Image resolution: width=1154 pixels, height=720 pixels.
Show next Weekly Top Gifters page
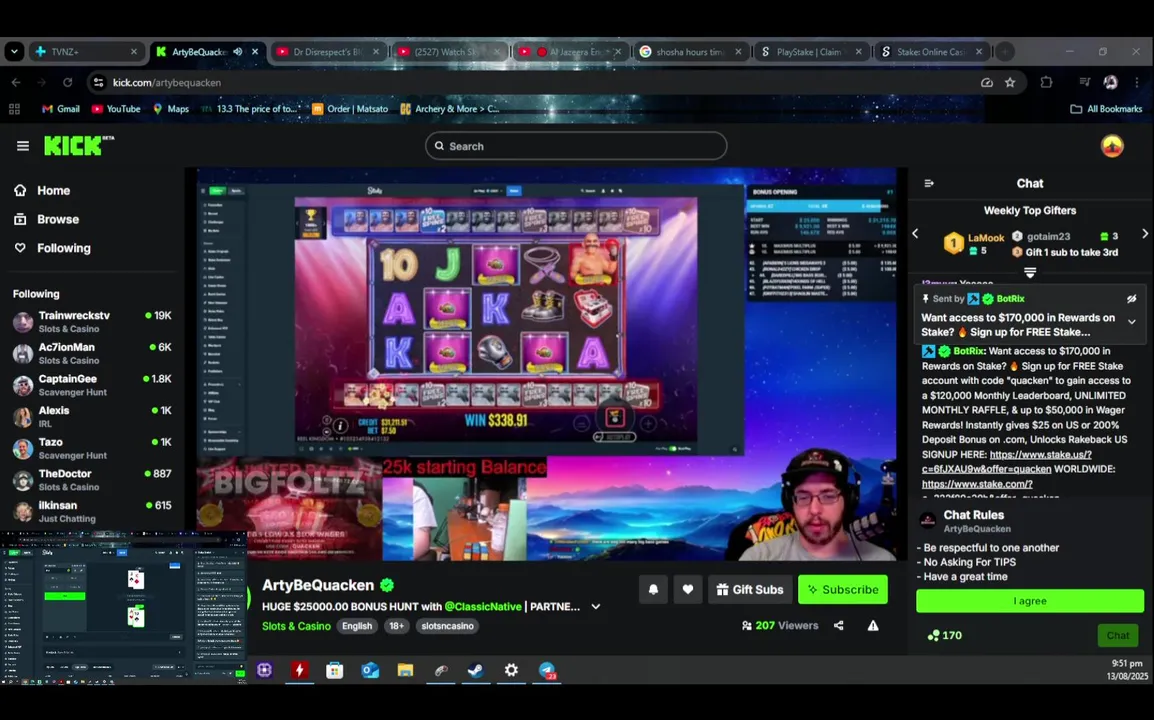tap(1144, 233)
